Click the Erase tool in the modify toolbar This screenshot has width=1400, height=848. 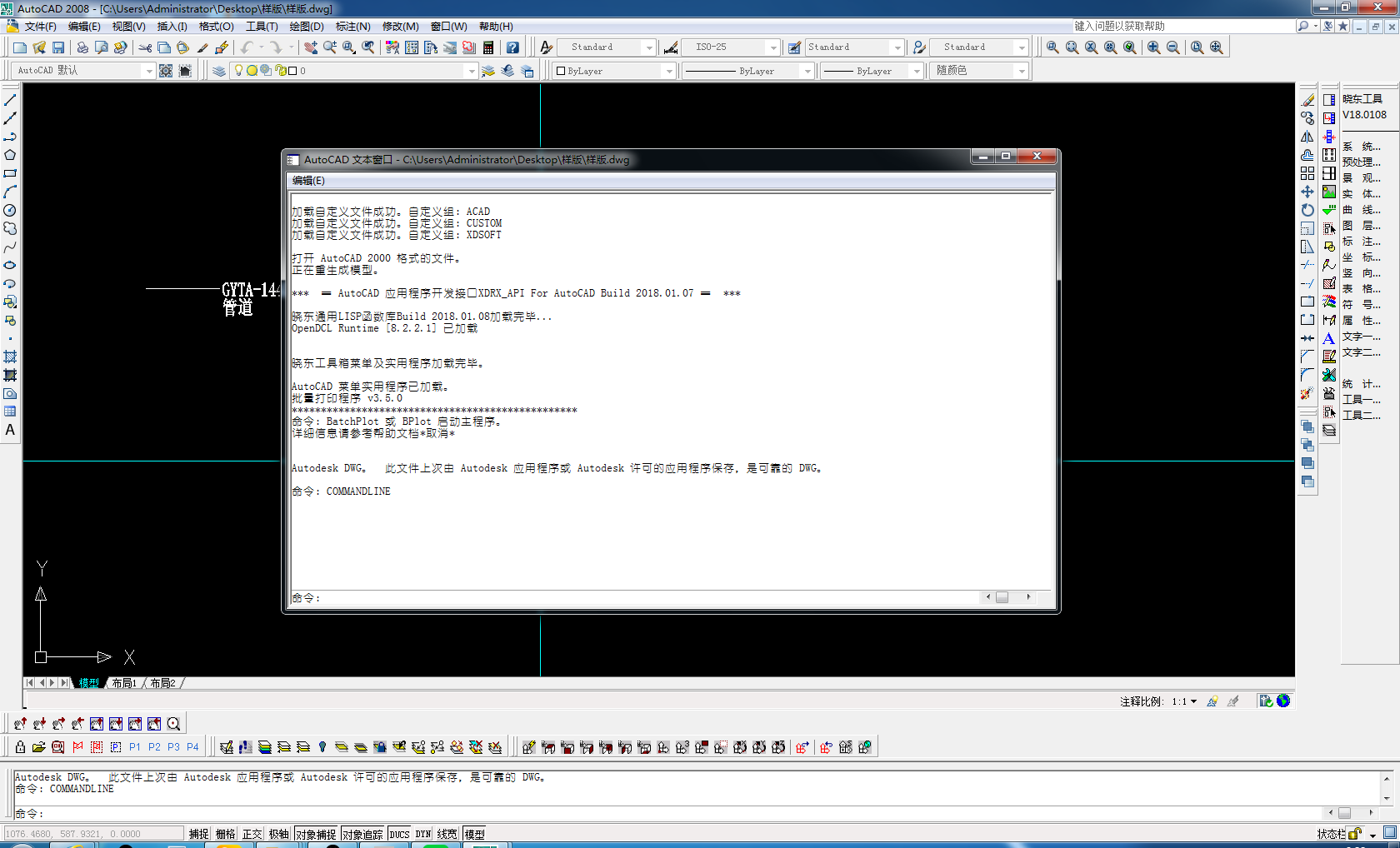point(1307,100)
